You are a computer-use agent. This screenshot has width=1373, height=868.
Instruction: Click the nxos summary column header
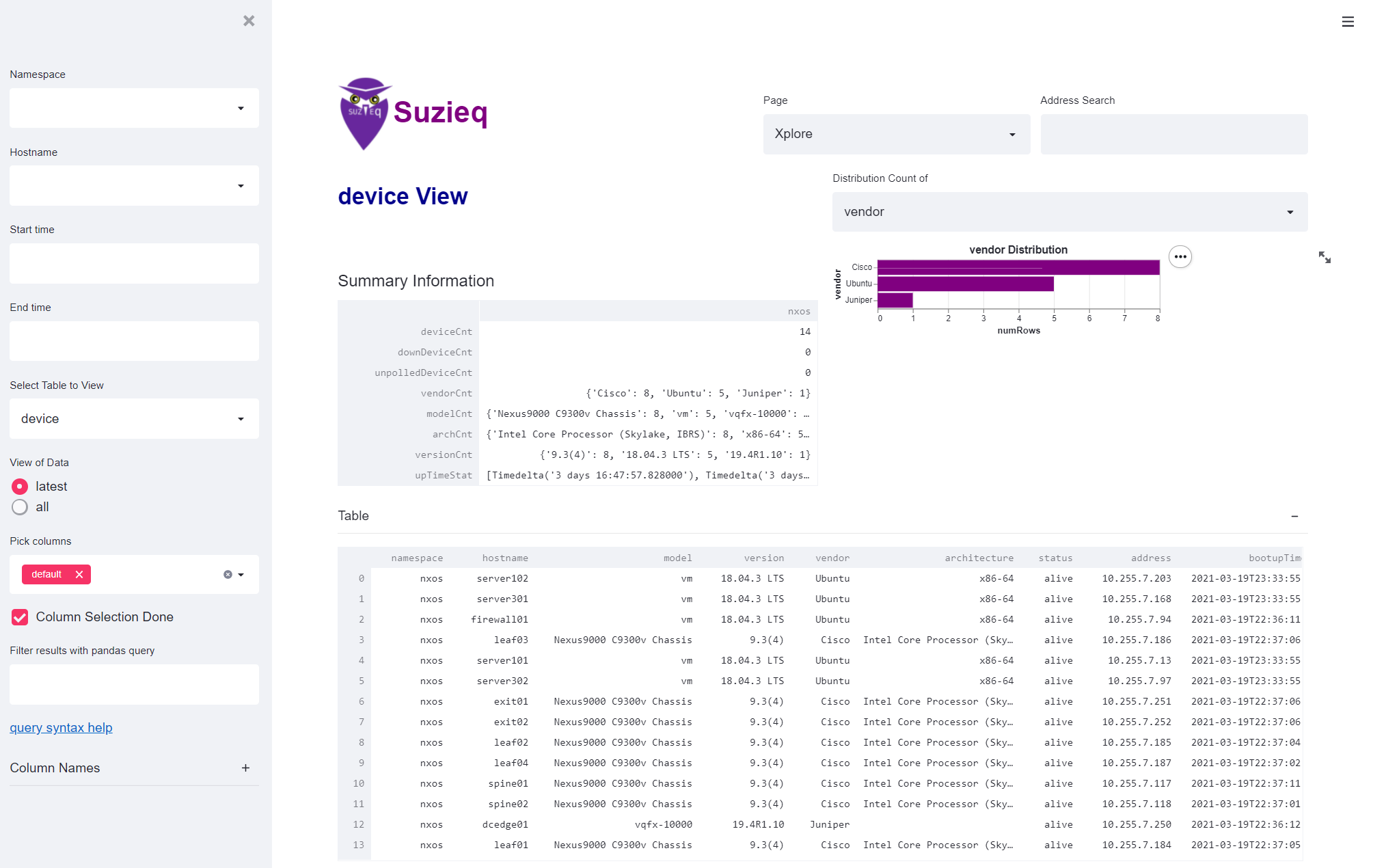tap(799, 312)
